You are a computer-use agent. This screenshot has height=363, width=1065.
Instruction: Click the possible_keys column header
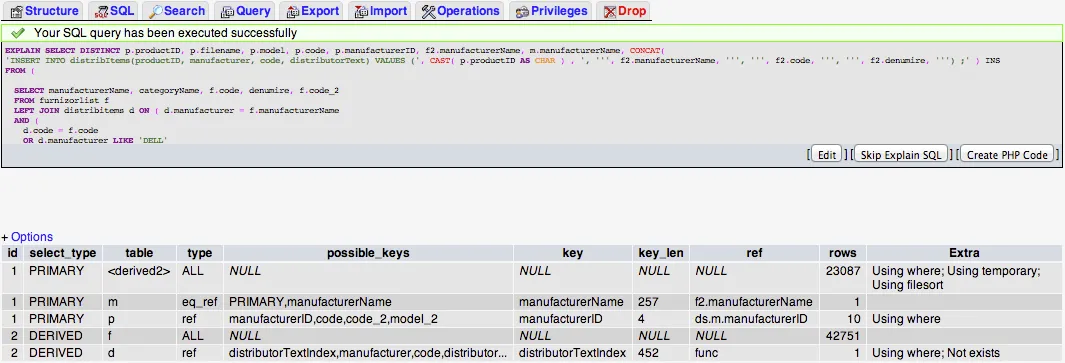[x=368, y=253]
